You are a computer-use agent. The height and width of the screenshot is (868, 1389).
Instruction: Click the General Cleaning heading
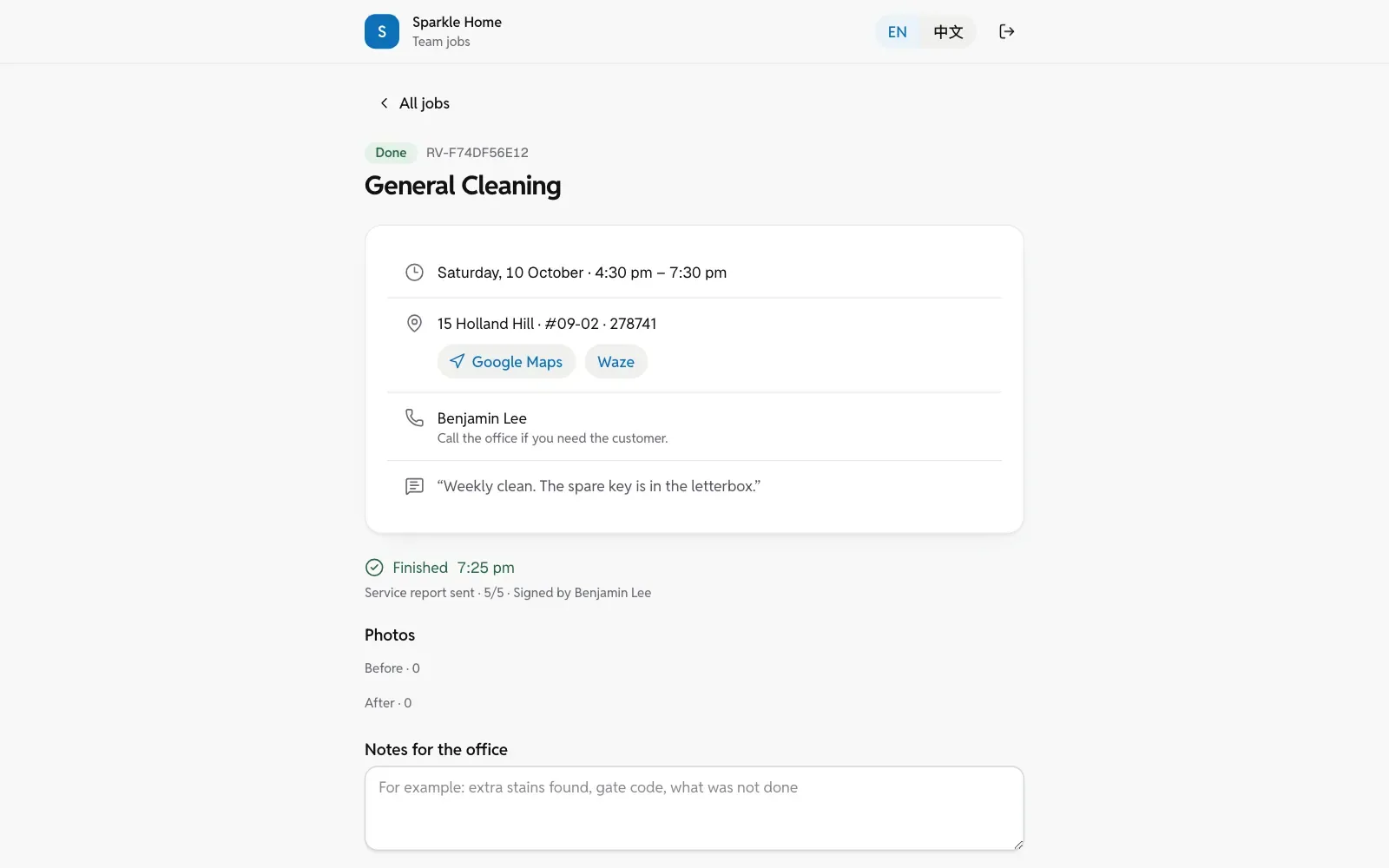coord(463,186)
